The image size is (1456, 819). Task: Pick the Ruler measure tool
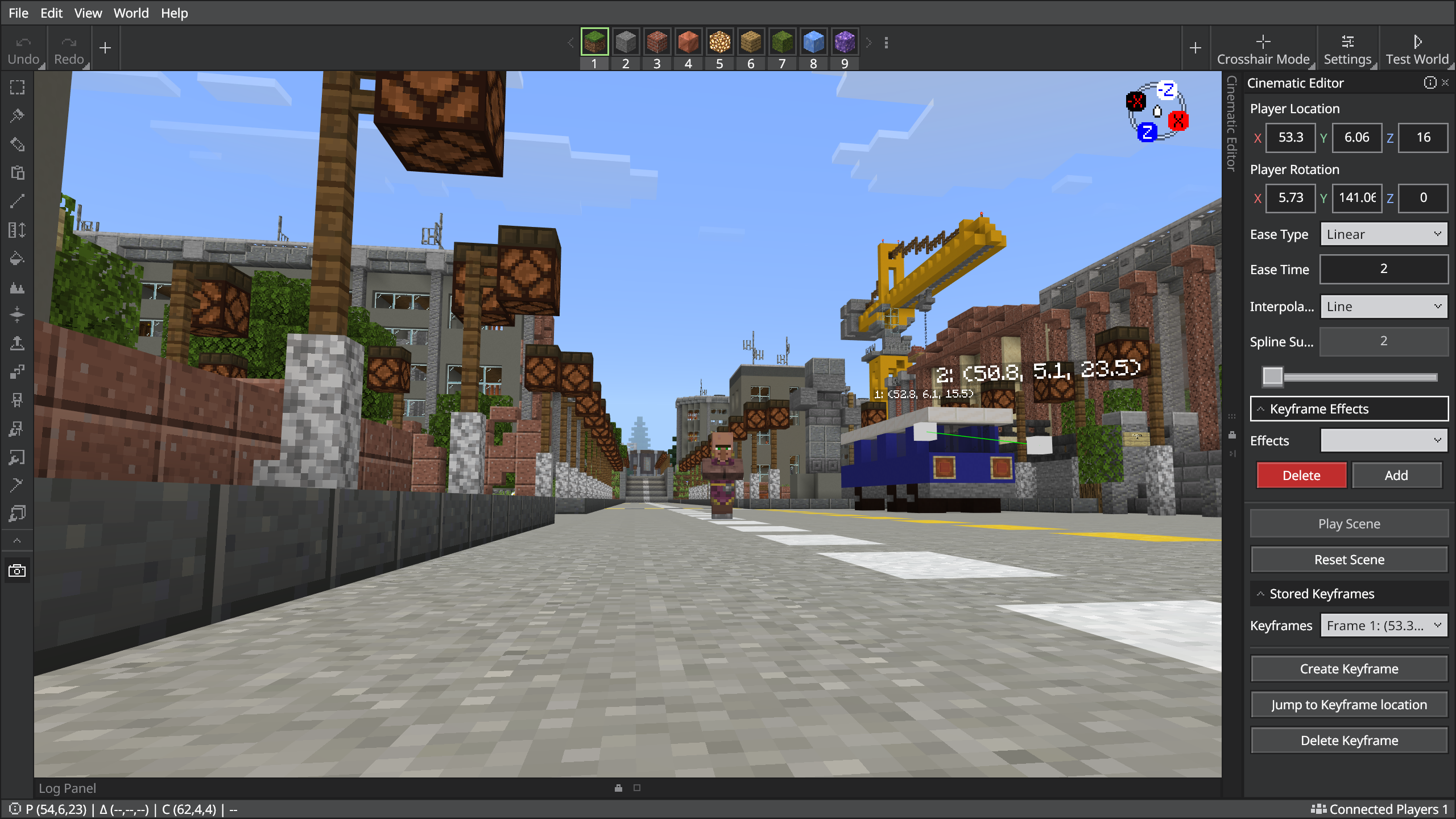(x=17, y=230)
